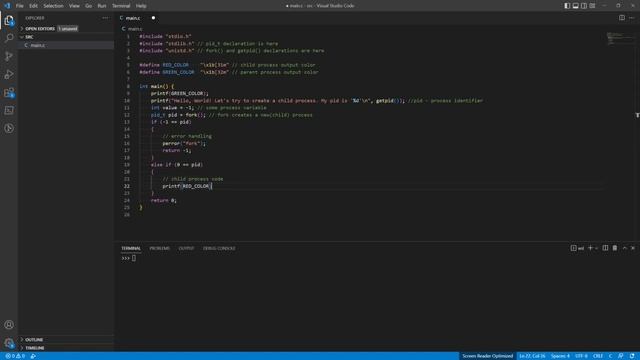Split the terminal
640x360 pixels.
click(x=605, y=248)
